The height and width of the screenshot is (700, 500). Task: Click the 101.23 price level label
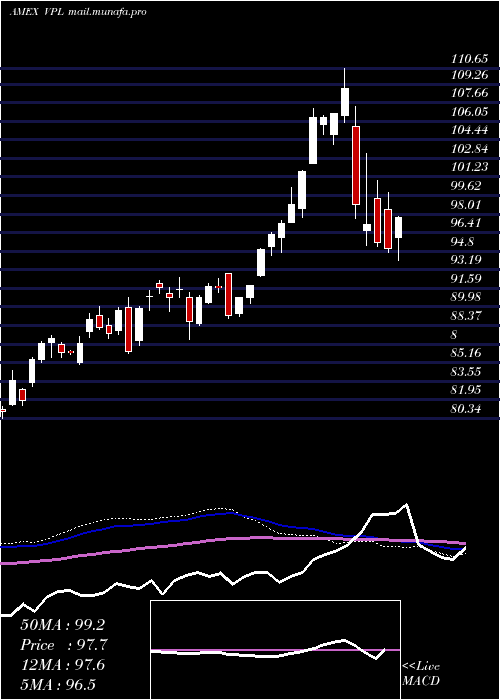[470, 167]
